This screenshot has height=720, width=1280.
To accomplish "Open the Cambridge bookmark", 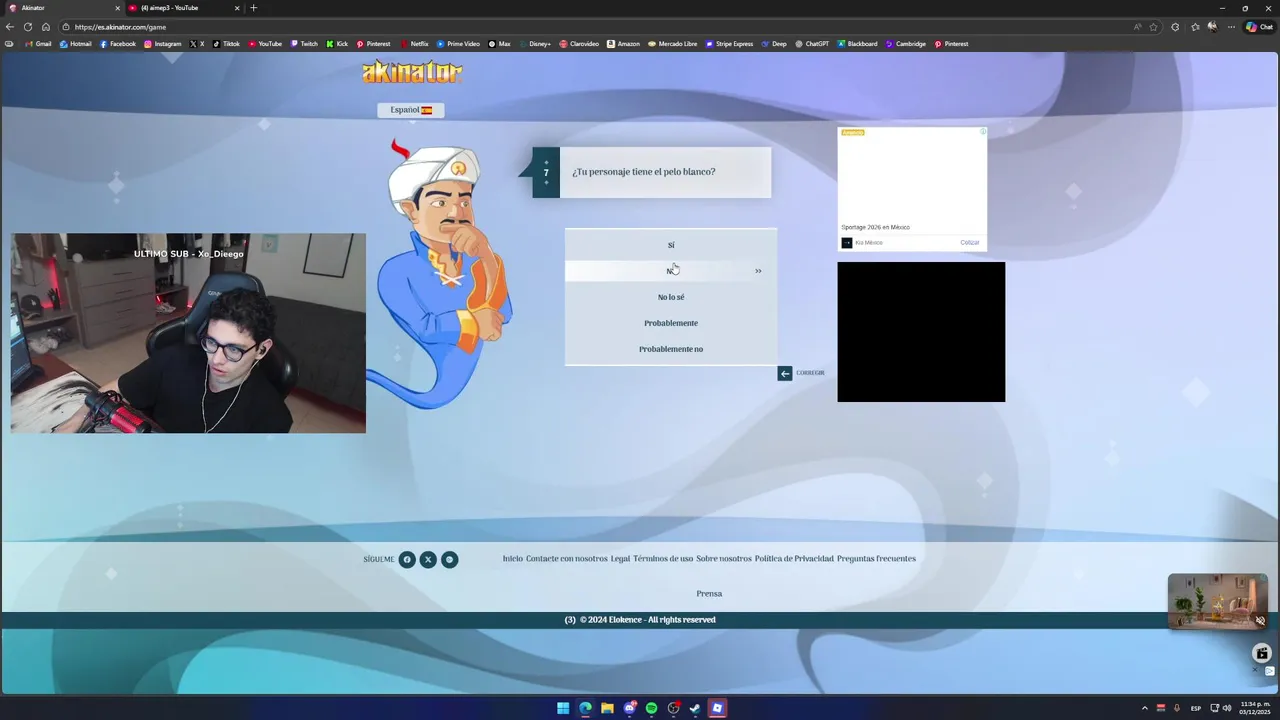I will 905,44.
